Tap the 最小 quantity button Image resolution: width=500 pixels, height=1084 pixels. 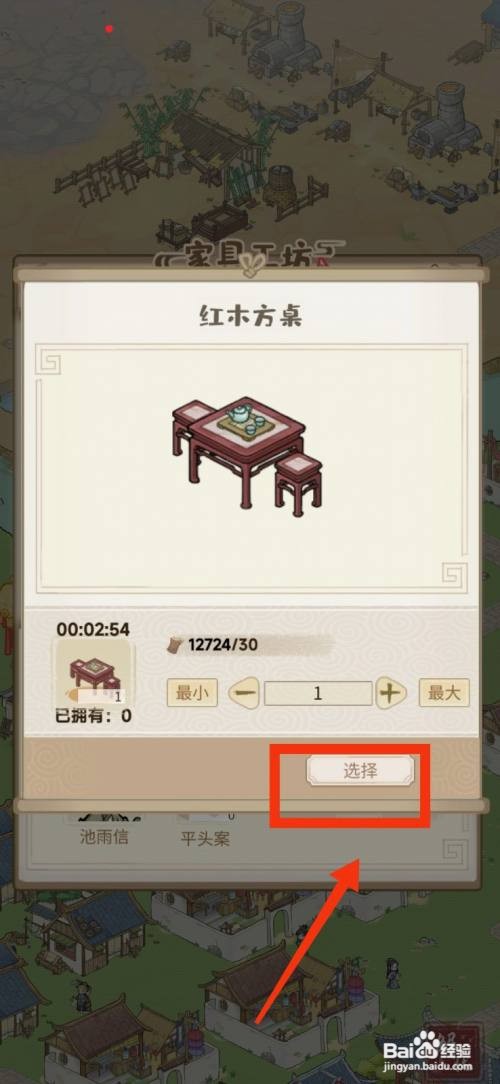(192, 693)
